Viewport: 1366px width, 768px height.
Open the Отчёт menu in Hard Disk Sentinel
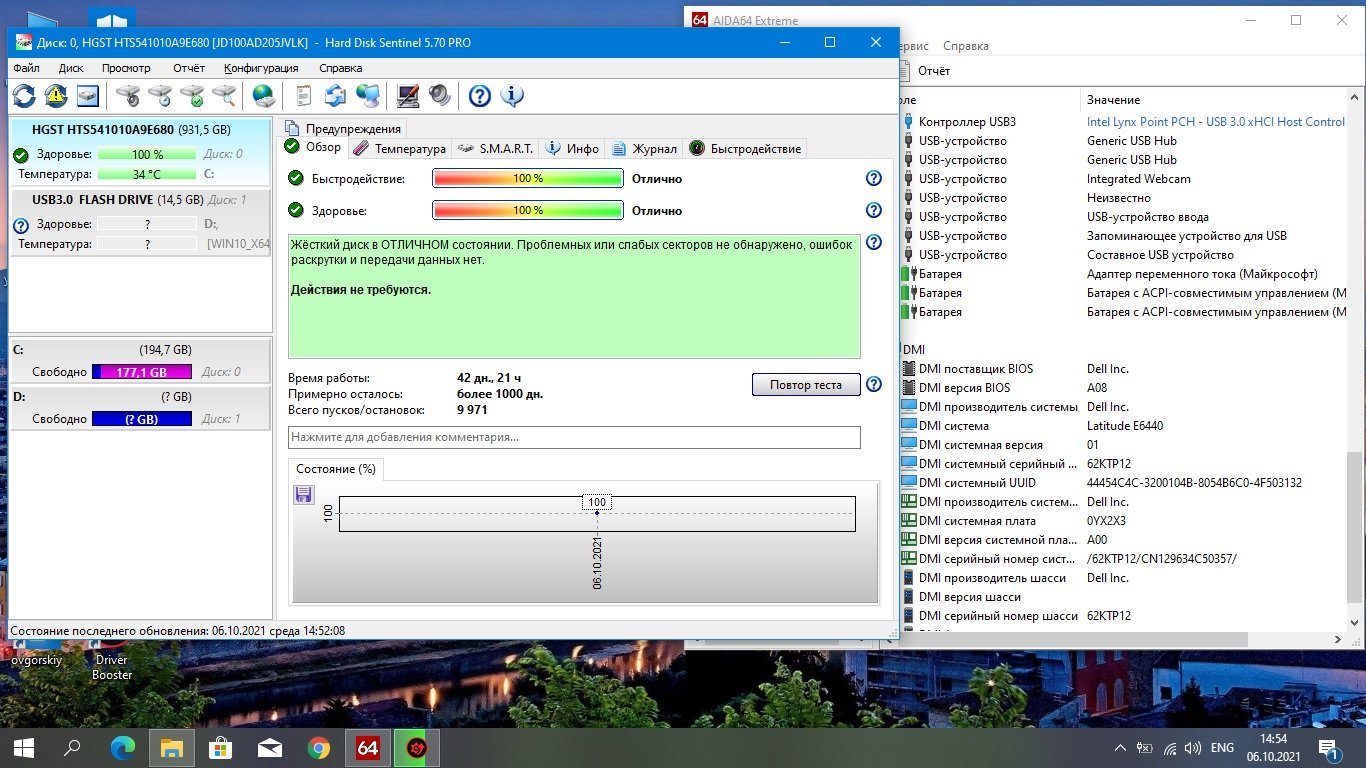click(x=189, y=68)
